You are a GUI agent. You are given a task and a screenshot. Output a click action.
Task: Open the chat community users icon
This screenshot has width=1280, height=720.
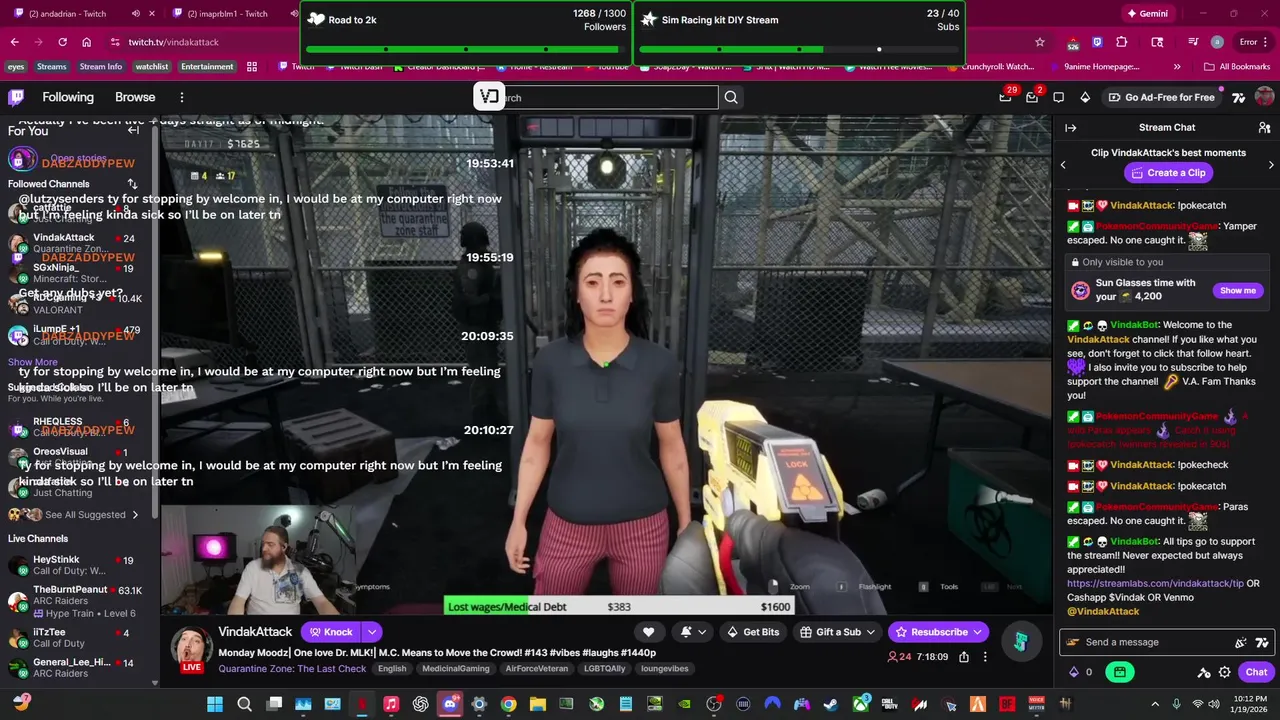pos(1264,128)
